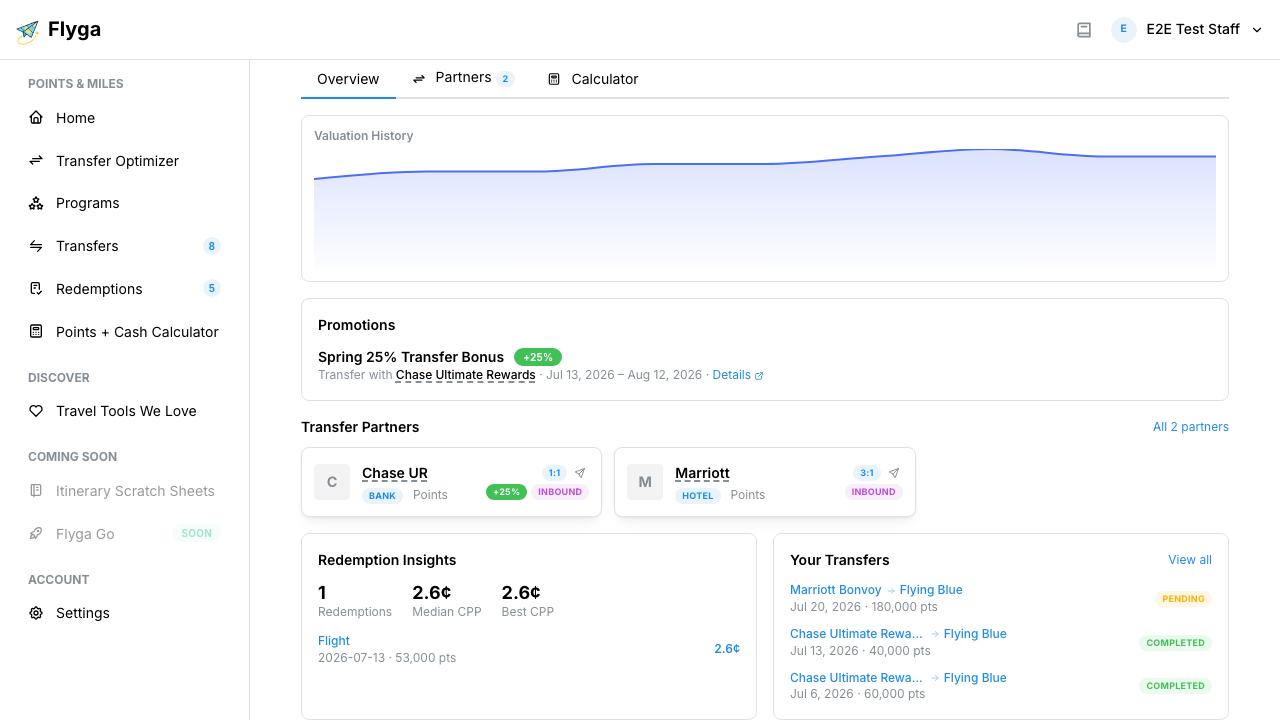The height and width of the screenshot is (720, 1280).
Task: Open Transfer Optimizer page
Action: pos(124,161)
